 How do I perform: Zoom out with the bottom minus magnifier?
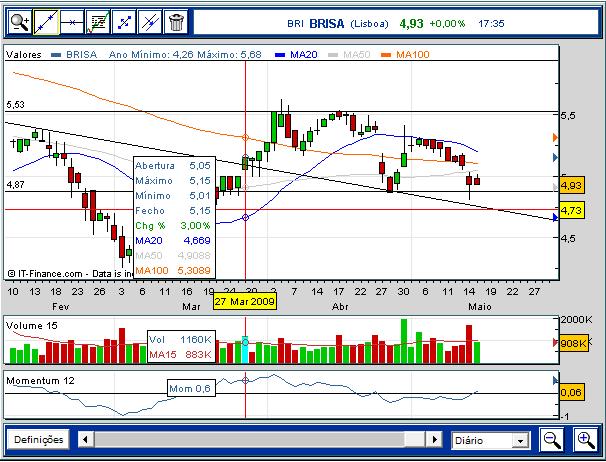coord(552,440)
